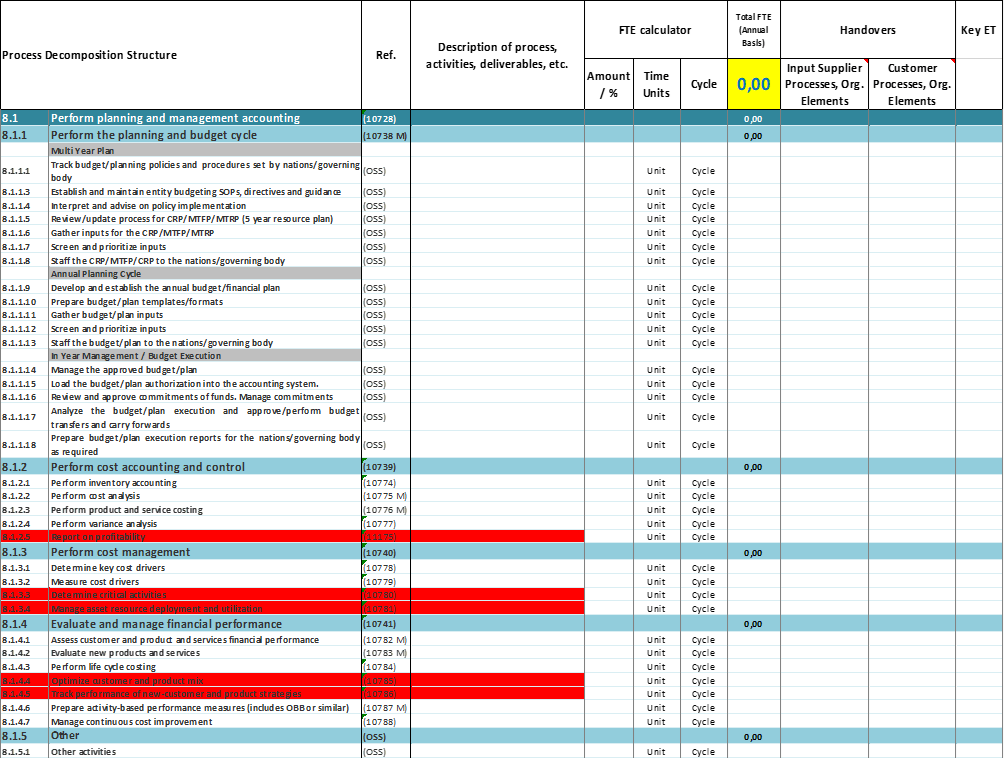
Task: Click the (10774) reference cell
Action: click(x=386, y=483)
